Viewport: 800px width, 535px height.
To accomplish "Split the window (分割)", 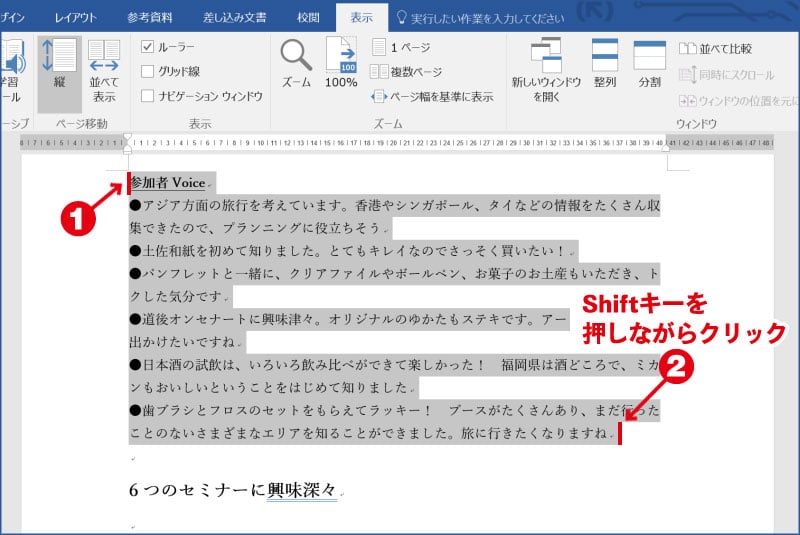I will pos(649,63).
